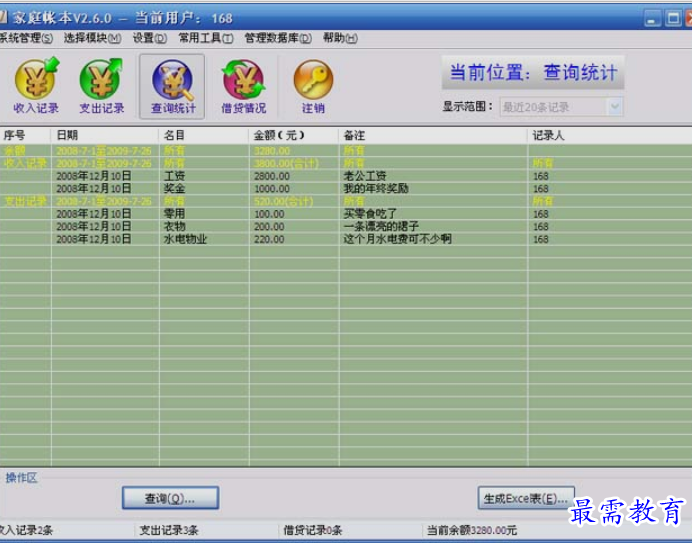This screenshot has height=543, width=692.
Task: Click the 200.00 amount cell
Action: click(269, 226)
